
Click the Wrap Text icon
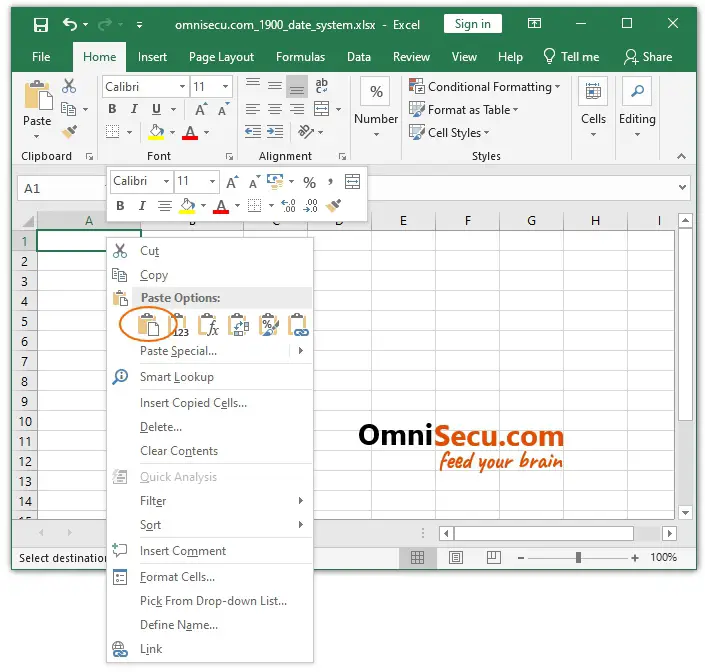[x=321, y=85]
